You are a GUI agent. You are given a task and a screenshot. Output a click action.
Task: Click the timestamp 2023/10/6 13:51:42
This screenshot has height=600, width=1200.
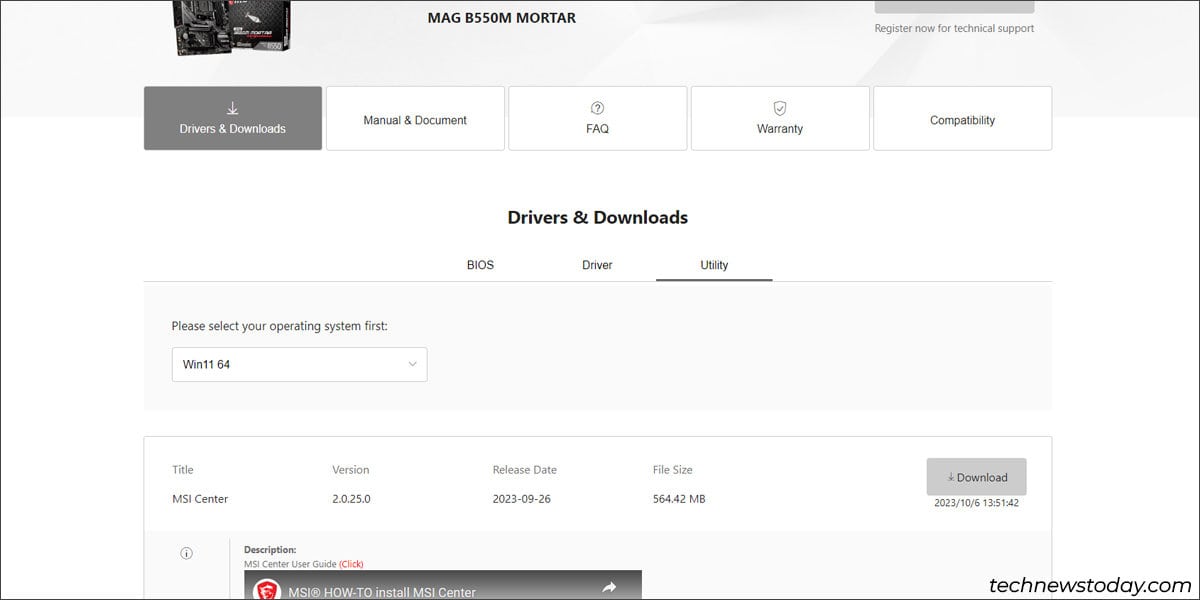click(976, 503)
